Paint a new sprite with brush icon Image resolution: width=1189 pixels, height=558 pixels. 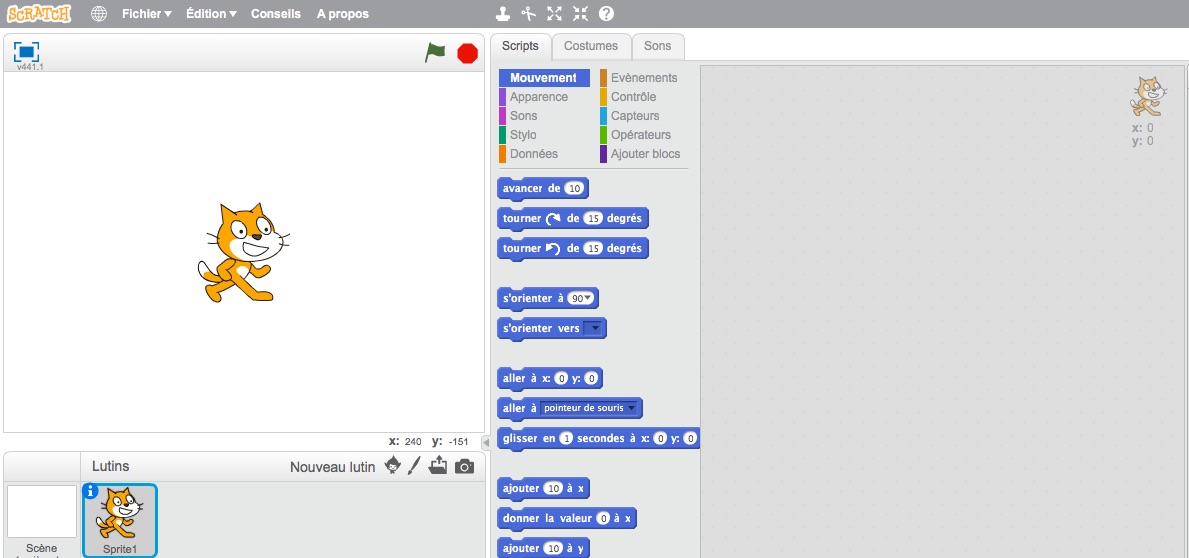tap(414, 466)
